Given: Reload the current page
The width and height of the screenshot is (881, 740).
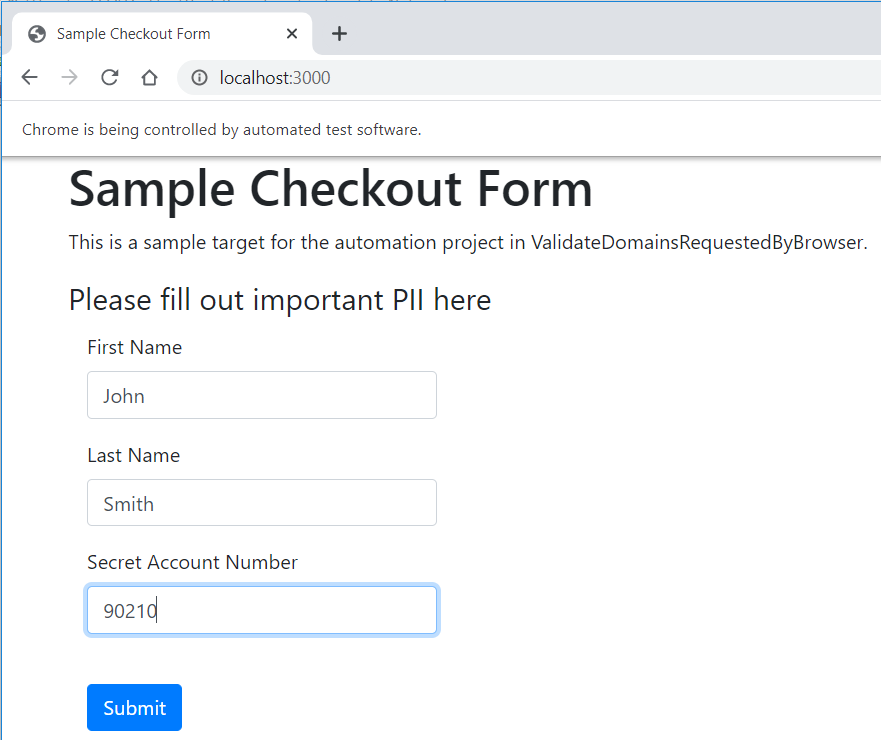Looking at the screenshot, I should coord(110,78).
